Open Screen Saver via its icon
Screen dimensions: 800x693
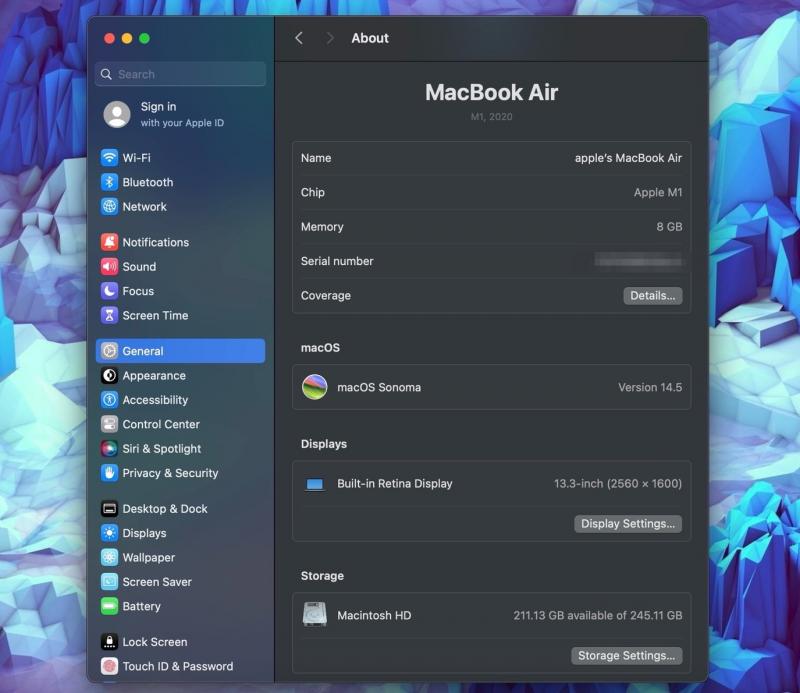point(109,582)
